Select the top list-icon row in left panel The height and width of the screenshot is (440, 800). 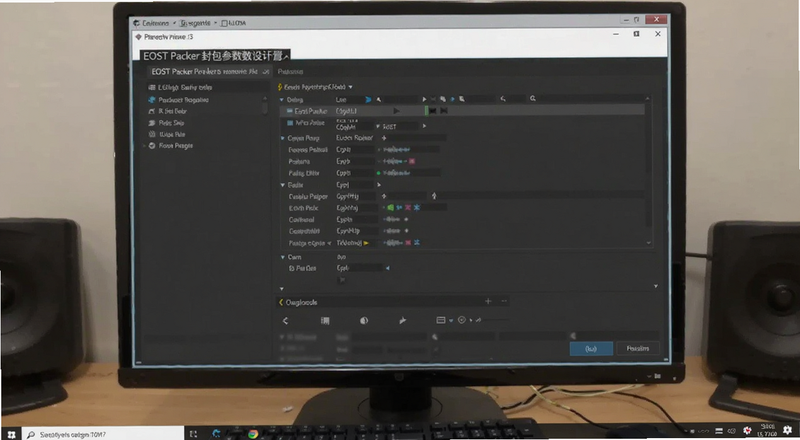click(x=206, y=87)
